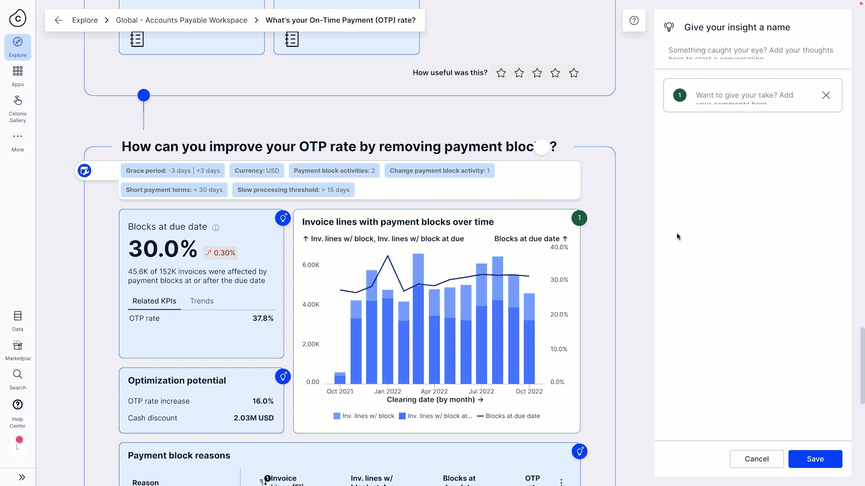
Task: Click the Currency USD filter chip
Action: [x=257, y=171]
